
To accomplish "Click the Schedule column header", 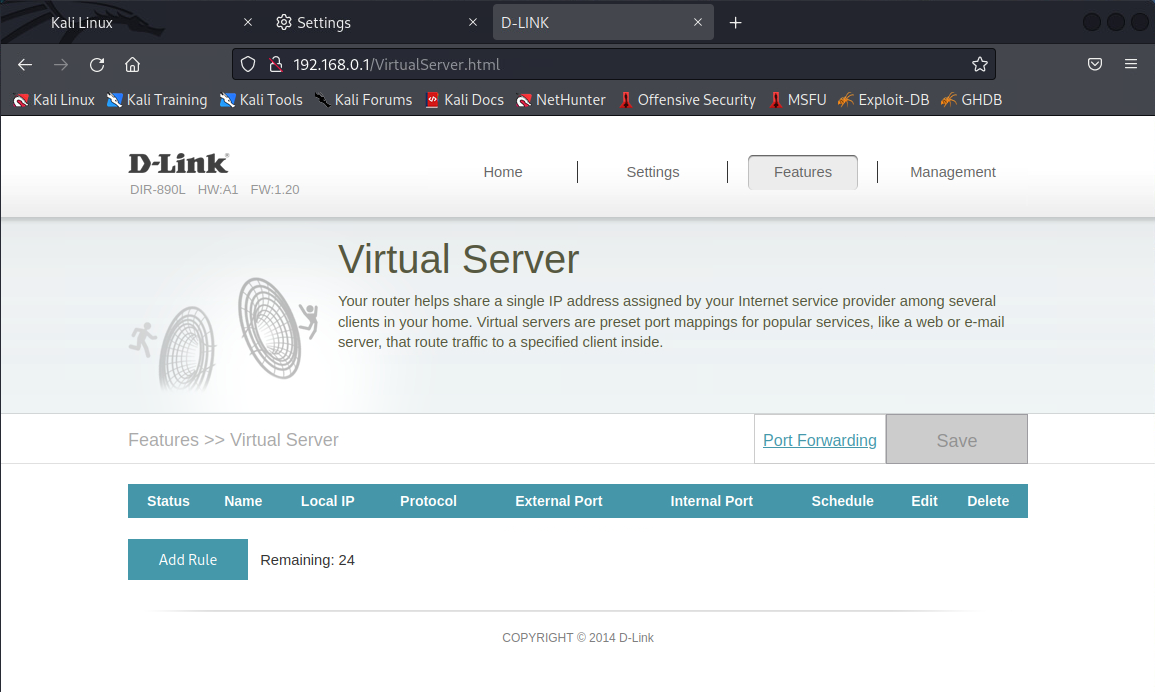I will pyautogui.click(x=843, y=501).
